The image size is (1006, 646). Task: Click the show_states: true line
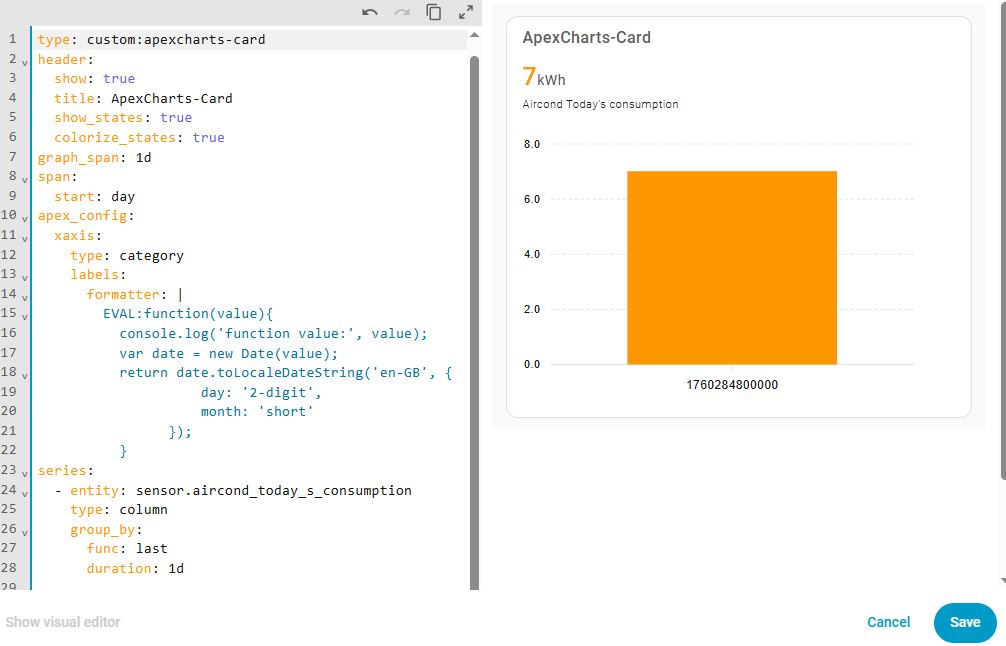123,118
